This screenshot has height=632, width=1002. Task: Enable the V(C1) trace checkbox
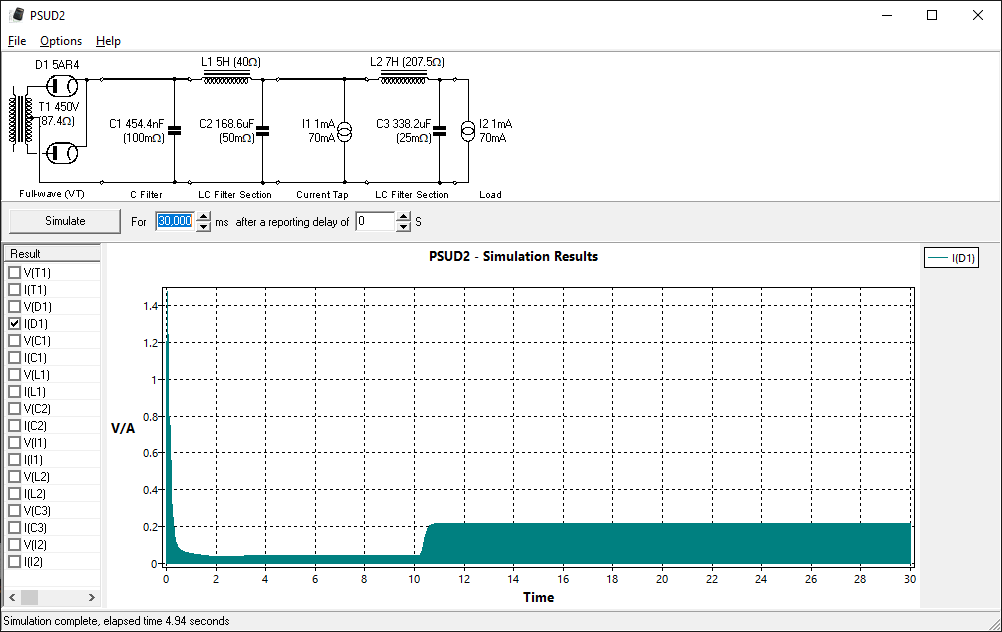coord(14,341)
